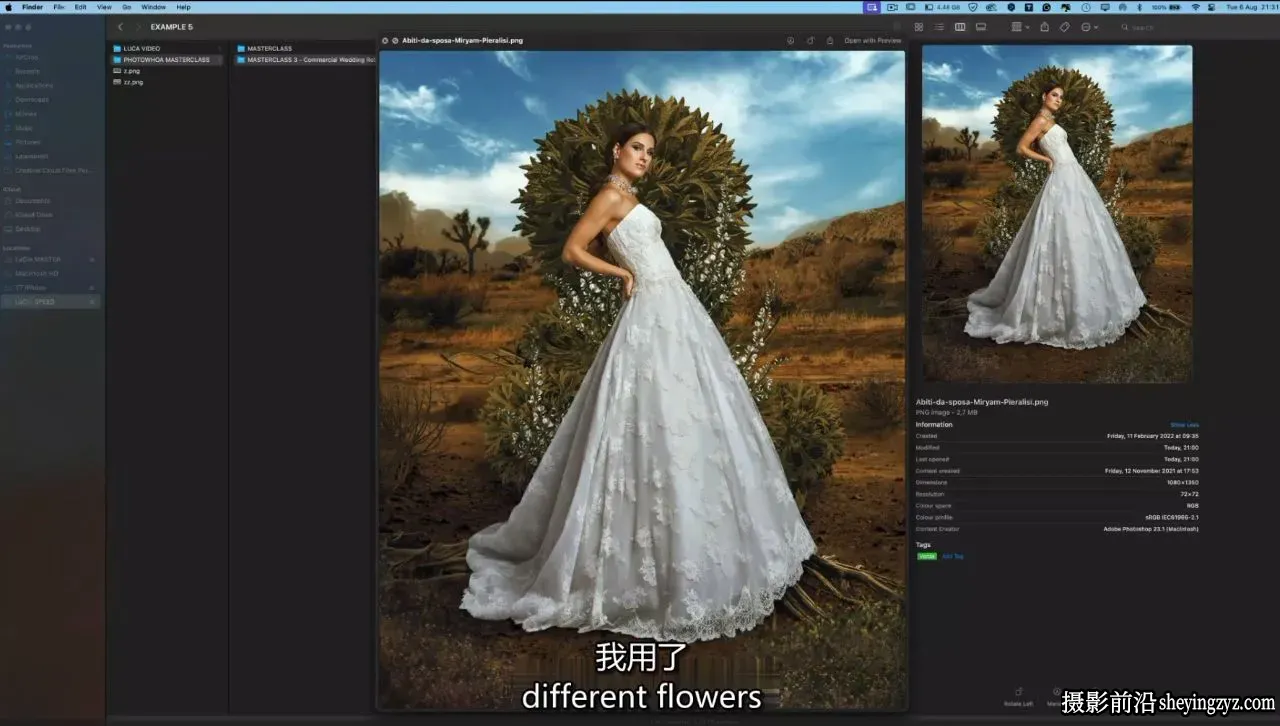The image size is (1280, 726).
Task: Click the Wi-Fi icon in menu bar
Action: (x=1195, y=7)
